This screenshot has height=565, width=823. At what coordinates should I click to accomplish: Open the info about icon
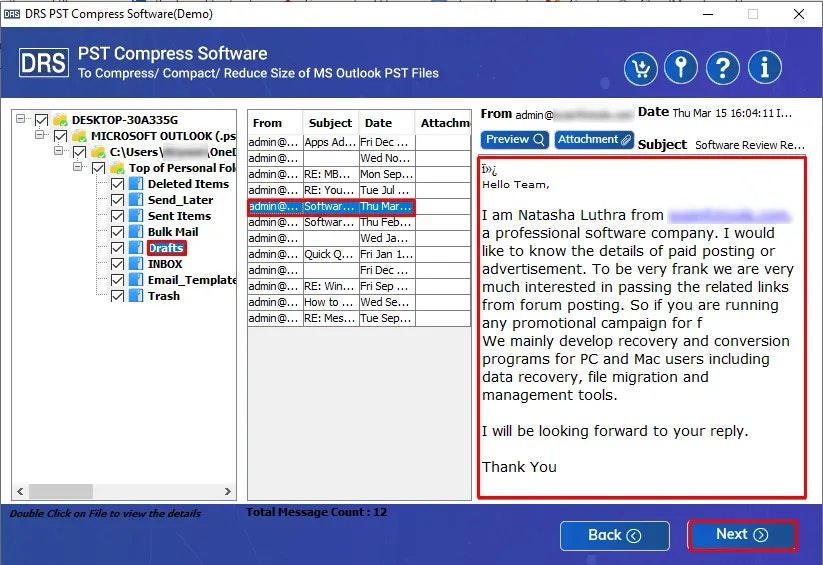point(764,68)
